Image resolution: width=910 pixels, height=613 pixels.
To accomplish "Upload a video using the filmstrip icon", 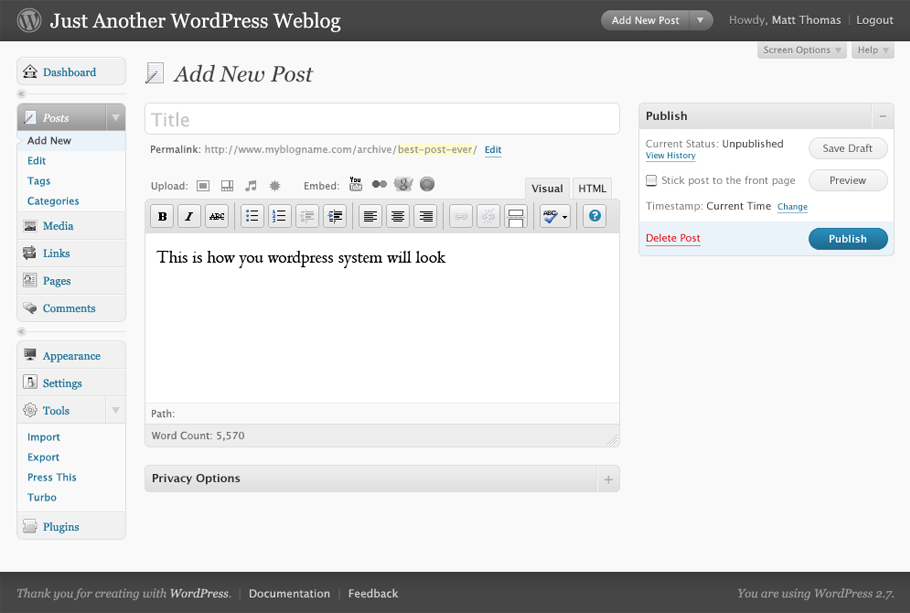I will 227,186.
